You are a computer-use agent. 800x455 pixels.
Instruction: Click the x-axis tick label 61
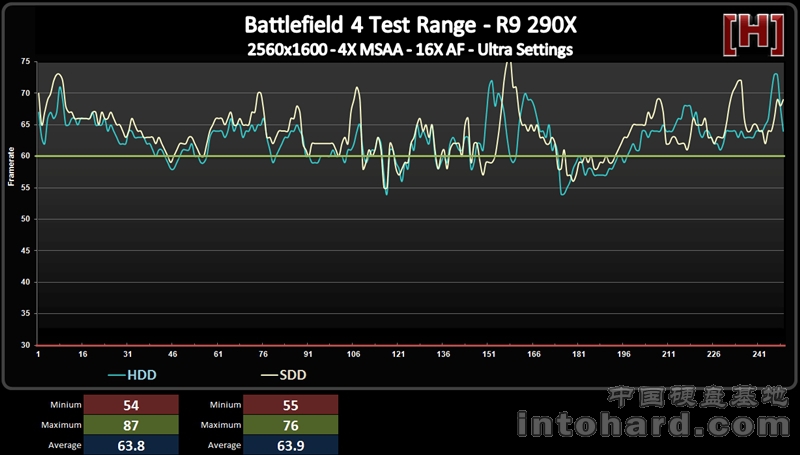coord(218,354)
